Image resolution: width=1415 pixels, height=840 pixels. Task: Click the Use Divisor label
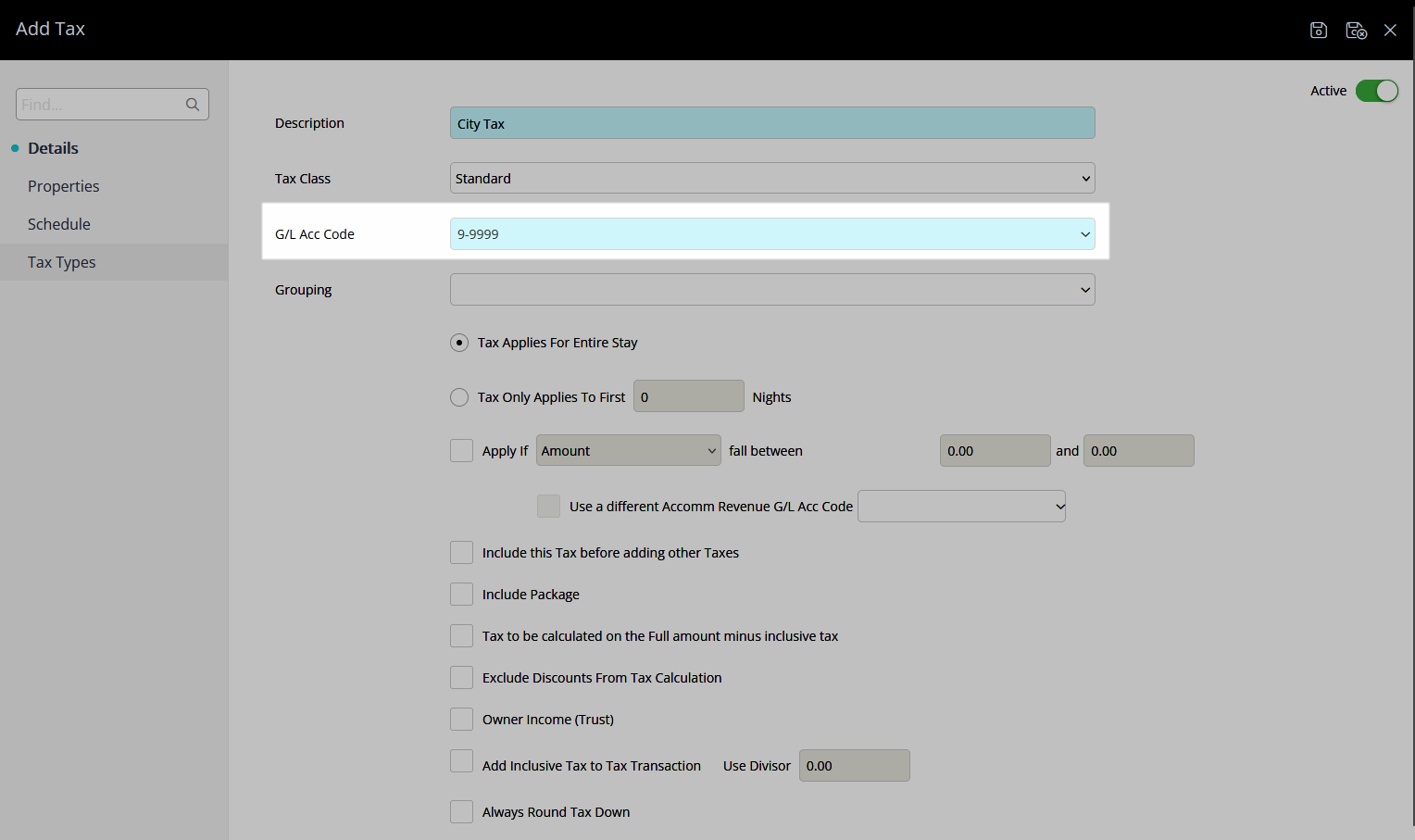[757, 766]
